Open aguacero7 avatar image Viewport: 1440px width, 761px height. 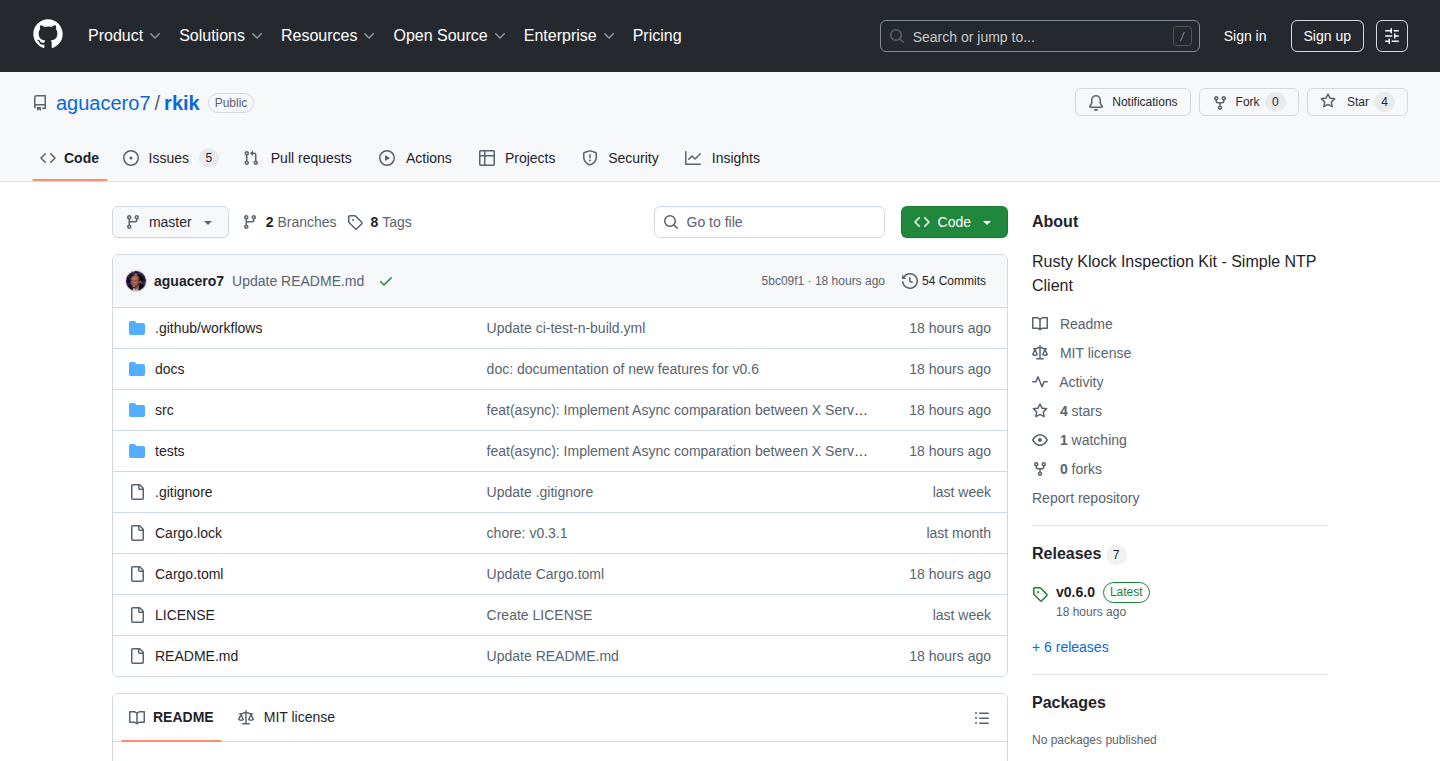136,281
